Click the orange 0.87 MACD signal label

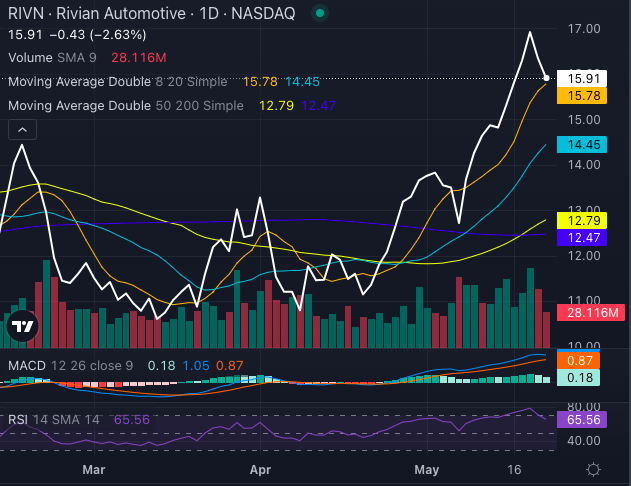coord(578,360)
